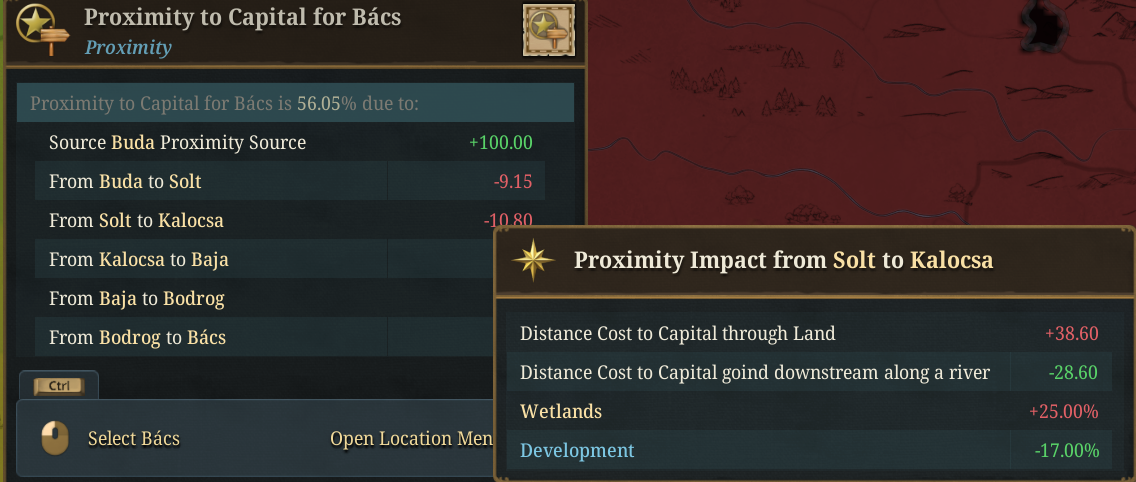Screen dimensions: 1136x482
Task: Click the Proximity to Capital for Bács title
Action: (x=243, y=17)
